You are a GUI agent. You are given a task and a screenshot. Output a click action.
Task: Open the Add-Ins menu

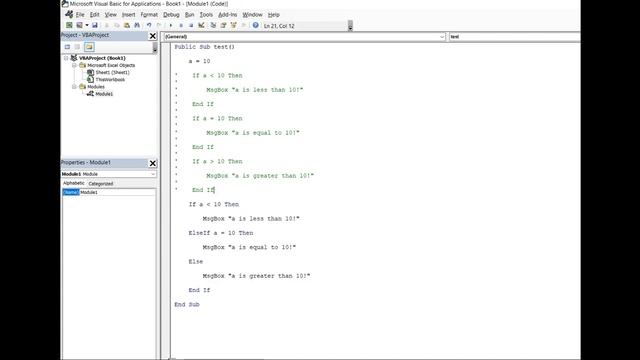tap(228, 15)
